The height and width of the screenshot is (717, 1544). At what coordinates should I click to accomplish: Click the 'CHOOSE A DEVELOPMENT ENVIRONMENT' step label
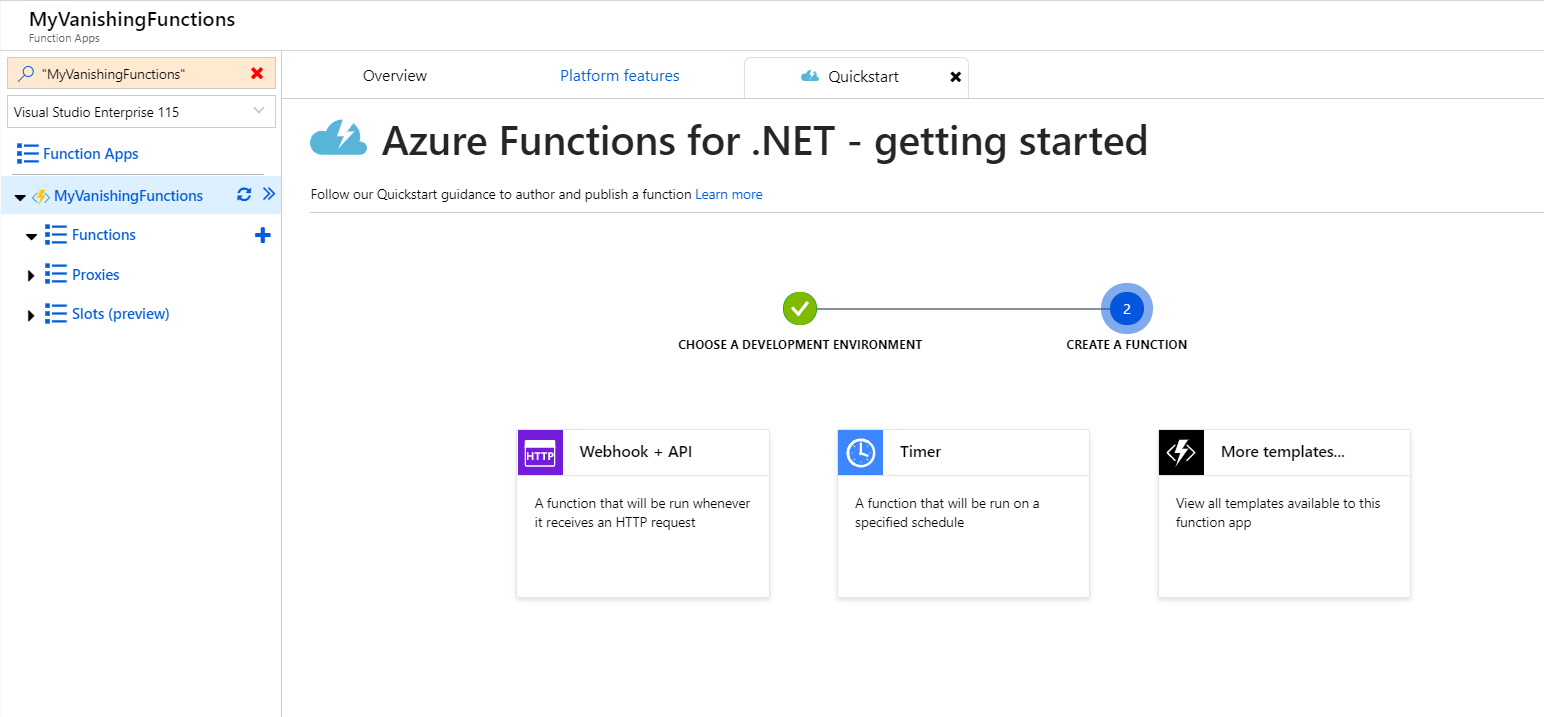[800, 344]
